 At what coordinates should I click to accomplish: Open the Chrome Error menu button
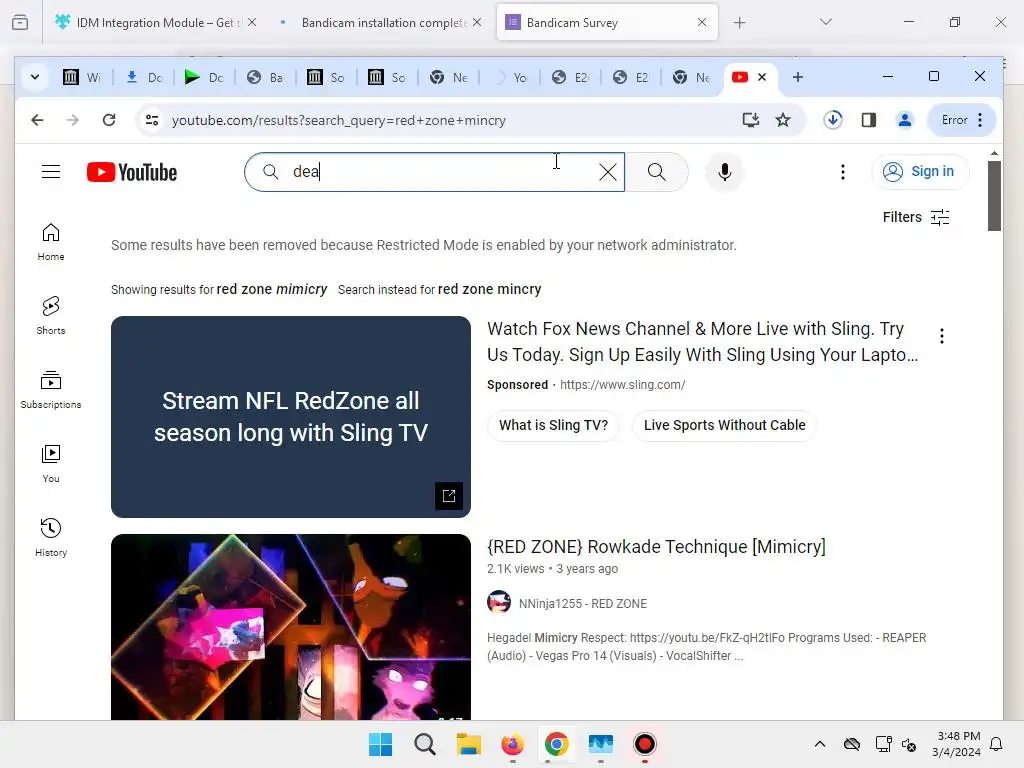pos(963,120)
